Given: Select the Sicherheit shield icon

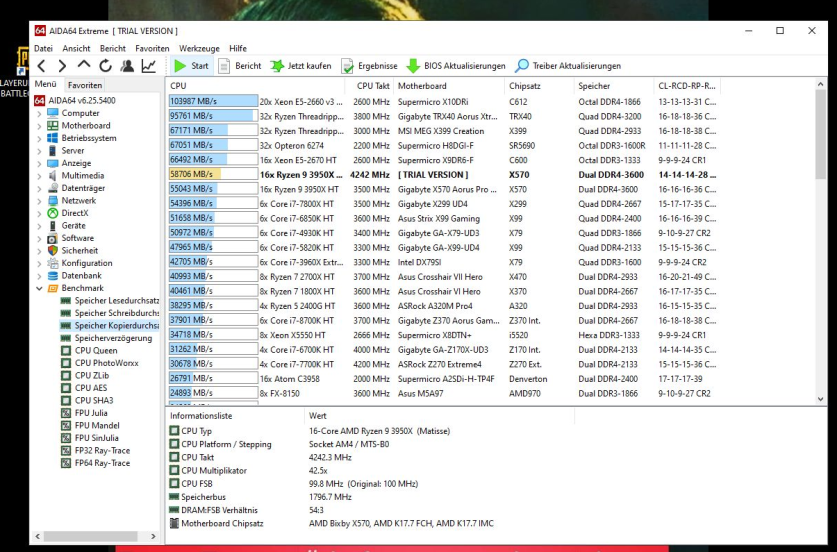Looking at the screenshot, I should pyautogui.click(x=52, y=250).
